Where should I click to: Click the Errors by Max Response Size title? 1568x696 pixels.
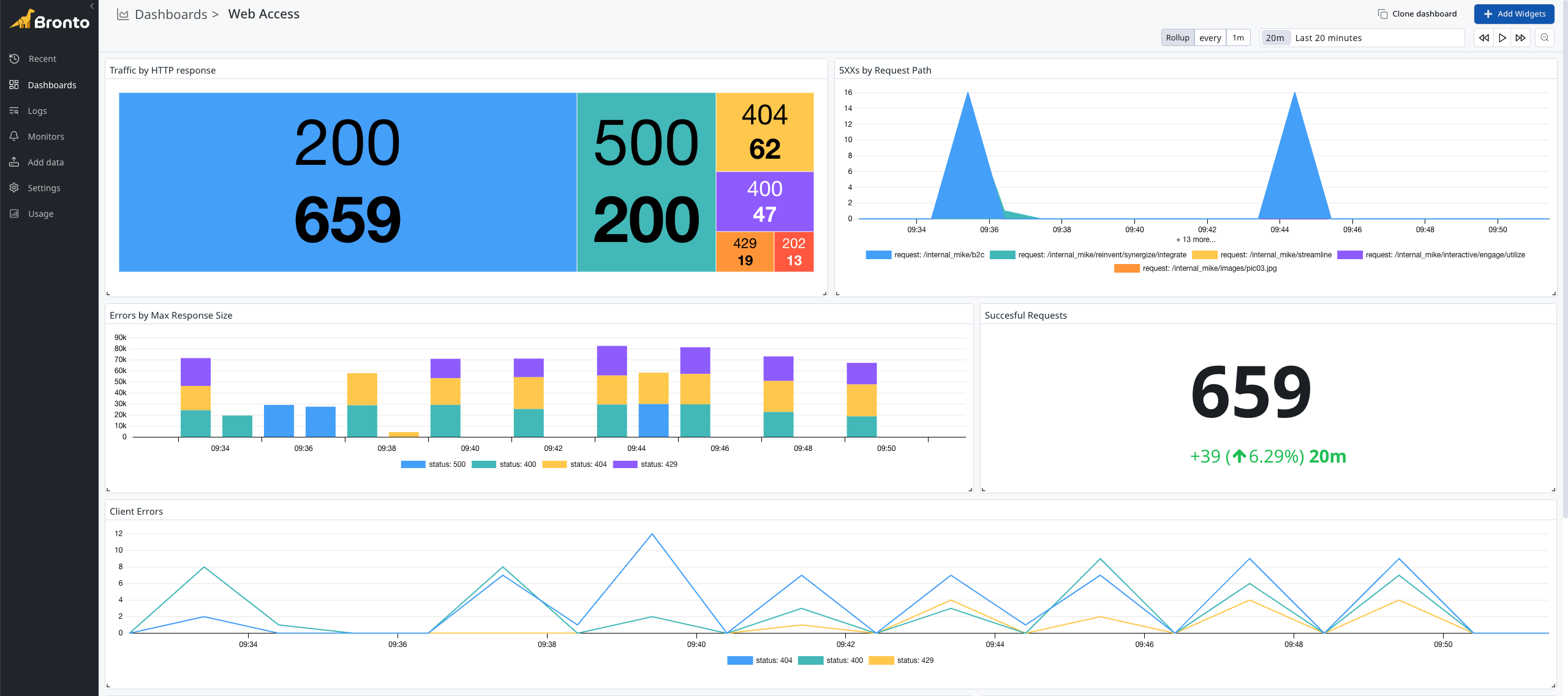coord(171,316)
